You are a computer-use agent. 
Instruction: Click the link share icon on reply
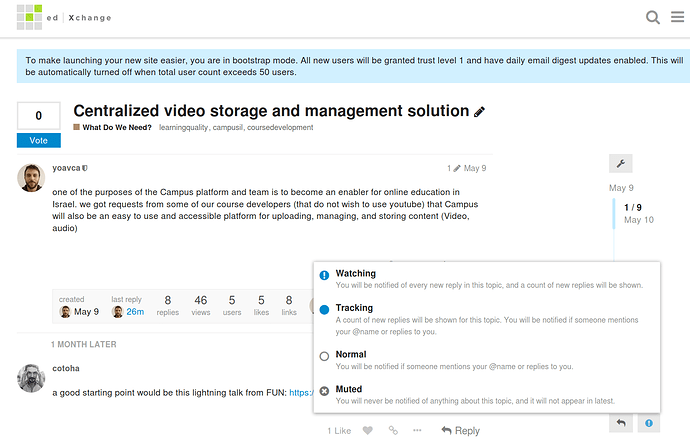click(x=393, y=431)
